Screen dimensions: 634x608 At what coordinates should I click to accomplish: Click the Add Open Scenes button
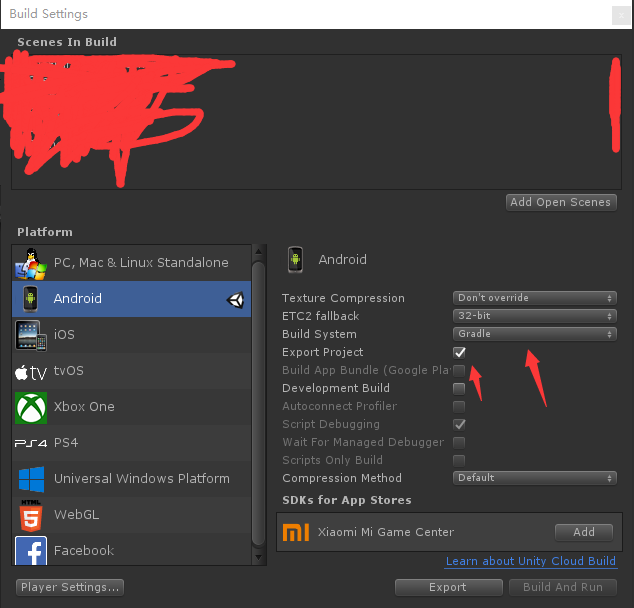click(561, 202)
